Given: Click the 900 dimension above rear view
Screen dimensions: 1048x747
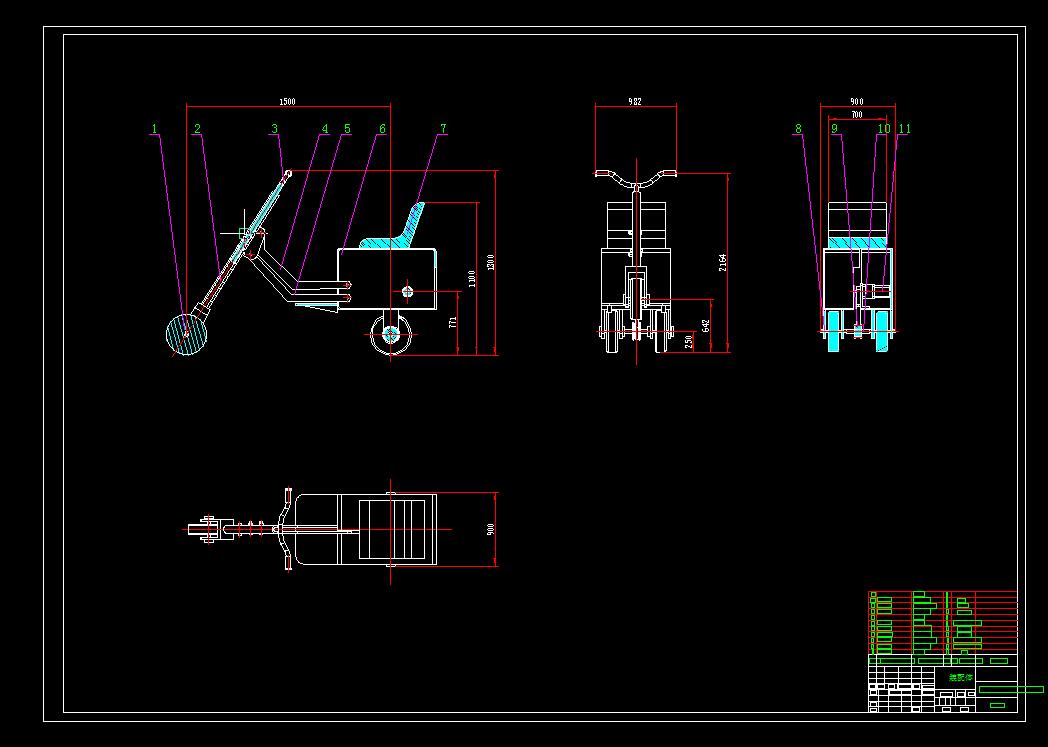Looking at the screenshot, I should [x=855, y=100].
